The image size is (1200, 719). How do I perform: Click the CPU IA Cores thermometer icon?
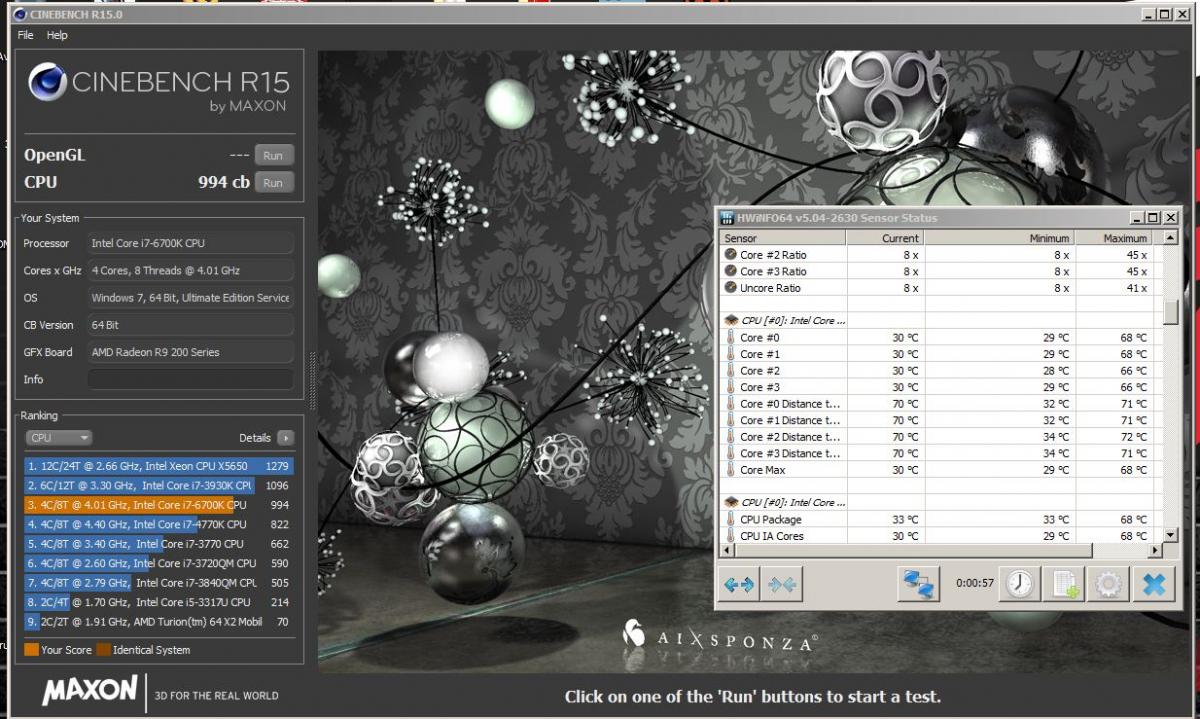click(x=730, y=536)
